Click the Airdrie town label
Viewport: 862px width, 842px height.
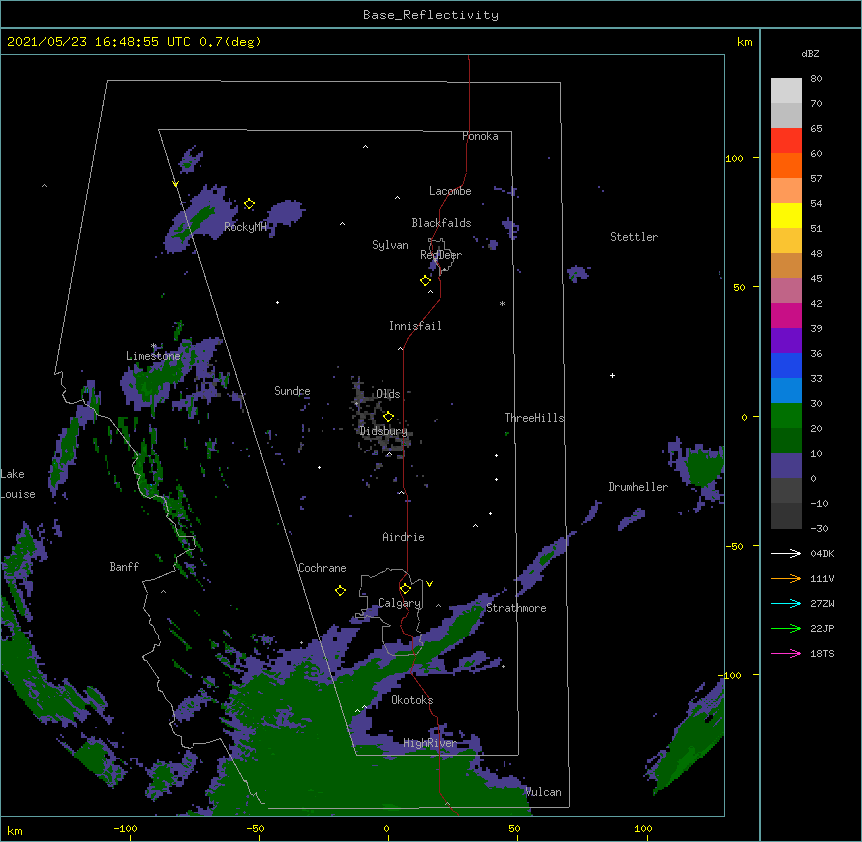[404, 537]
